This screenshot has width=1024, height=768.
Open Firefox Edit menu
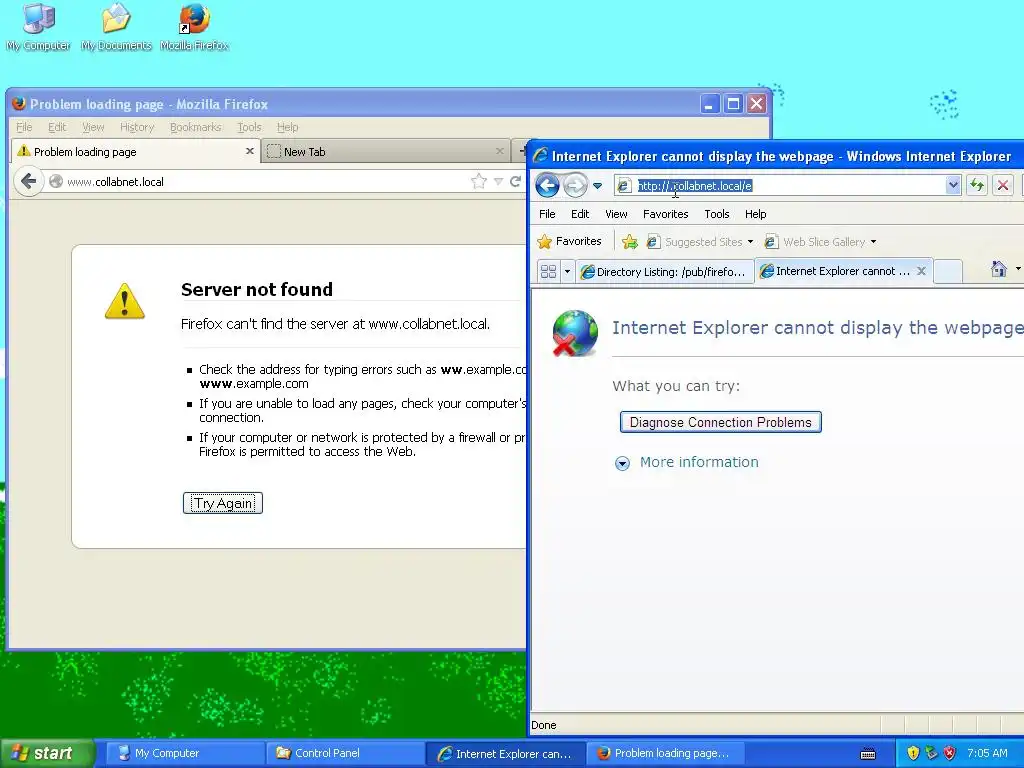(57, 127)
